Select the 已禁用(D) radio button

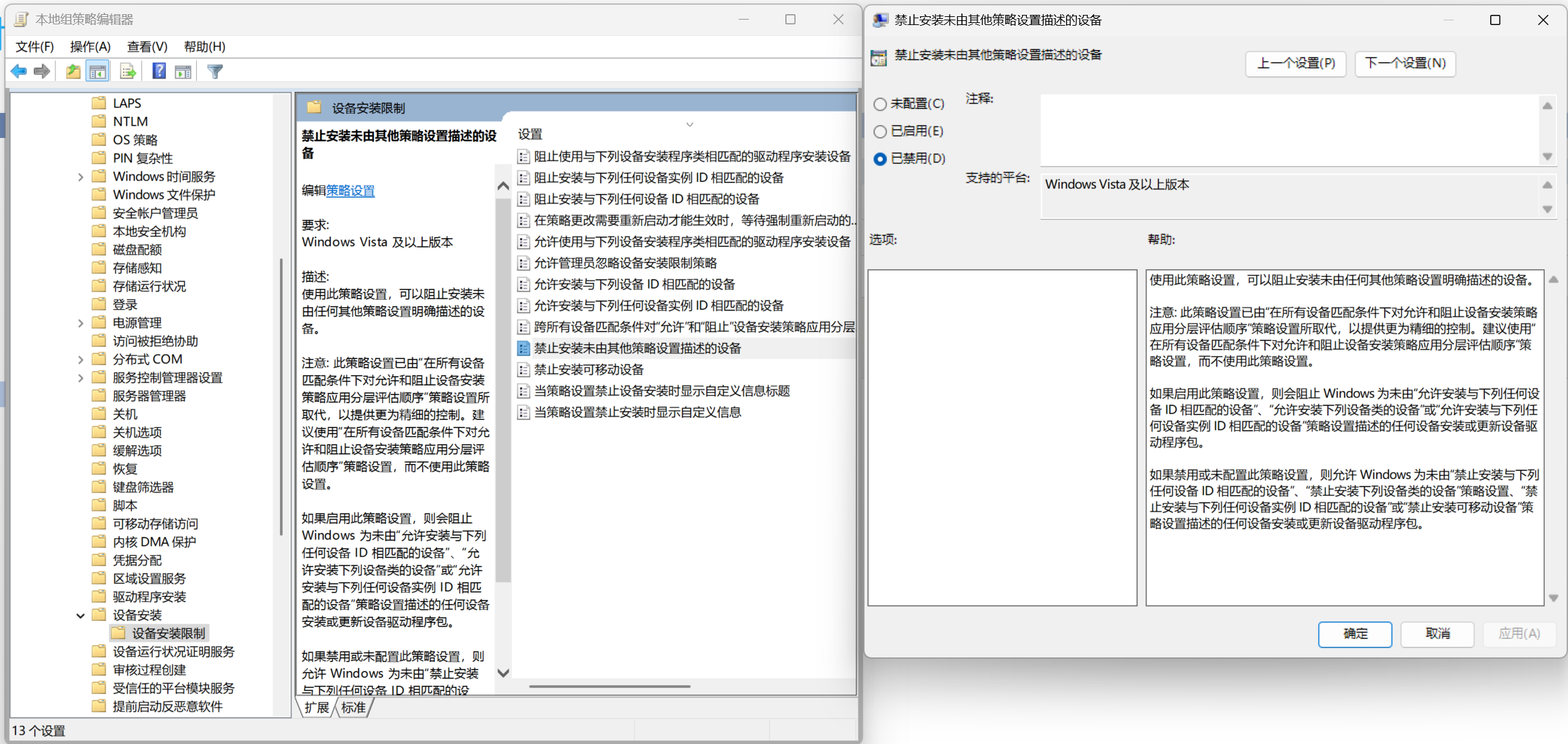(880, 159)
